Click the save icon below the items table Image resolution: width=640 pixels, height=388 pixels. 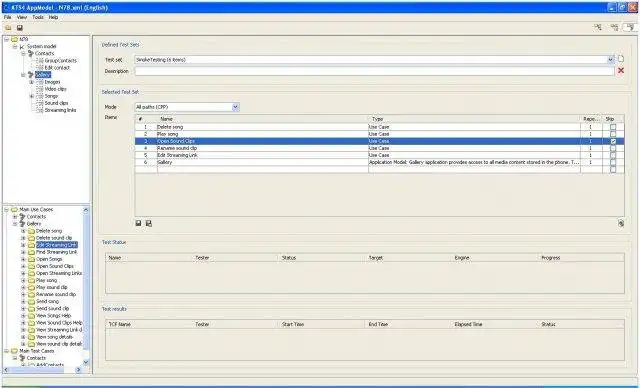[x=138, y=223]
